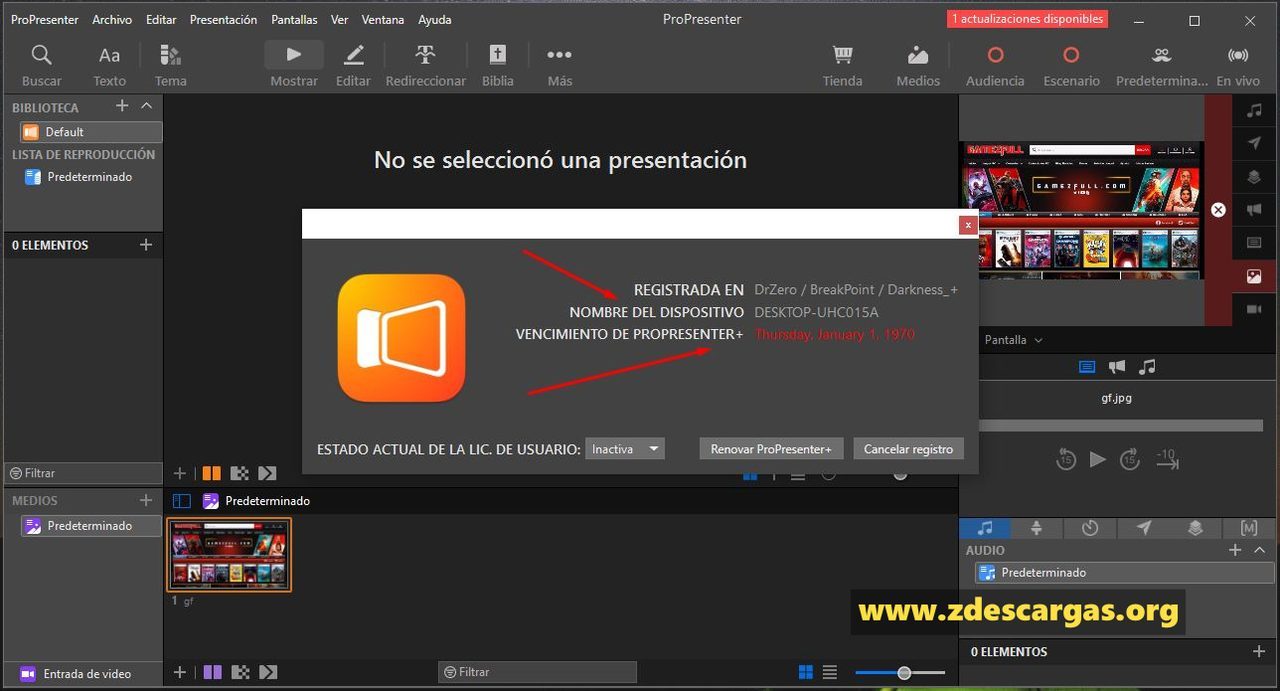Open the Predetermina... look selector
The image size is (1280, 691).
click(1161, 66)
